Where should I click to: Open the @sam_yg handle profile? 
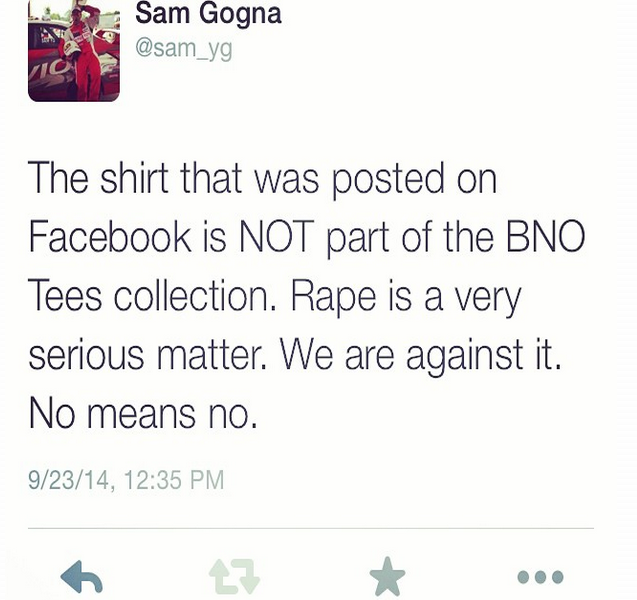pos(184,50)
